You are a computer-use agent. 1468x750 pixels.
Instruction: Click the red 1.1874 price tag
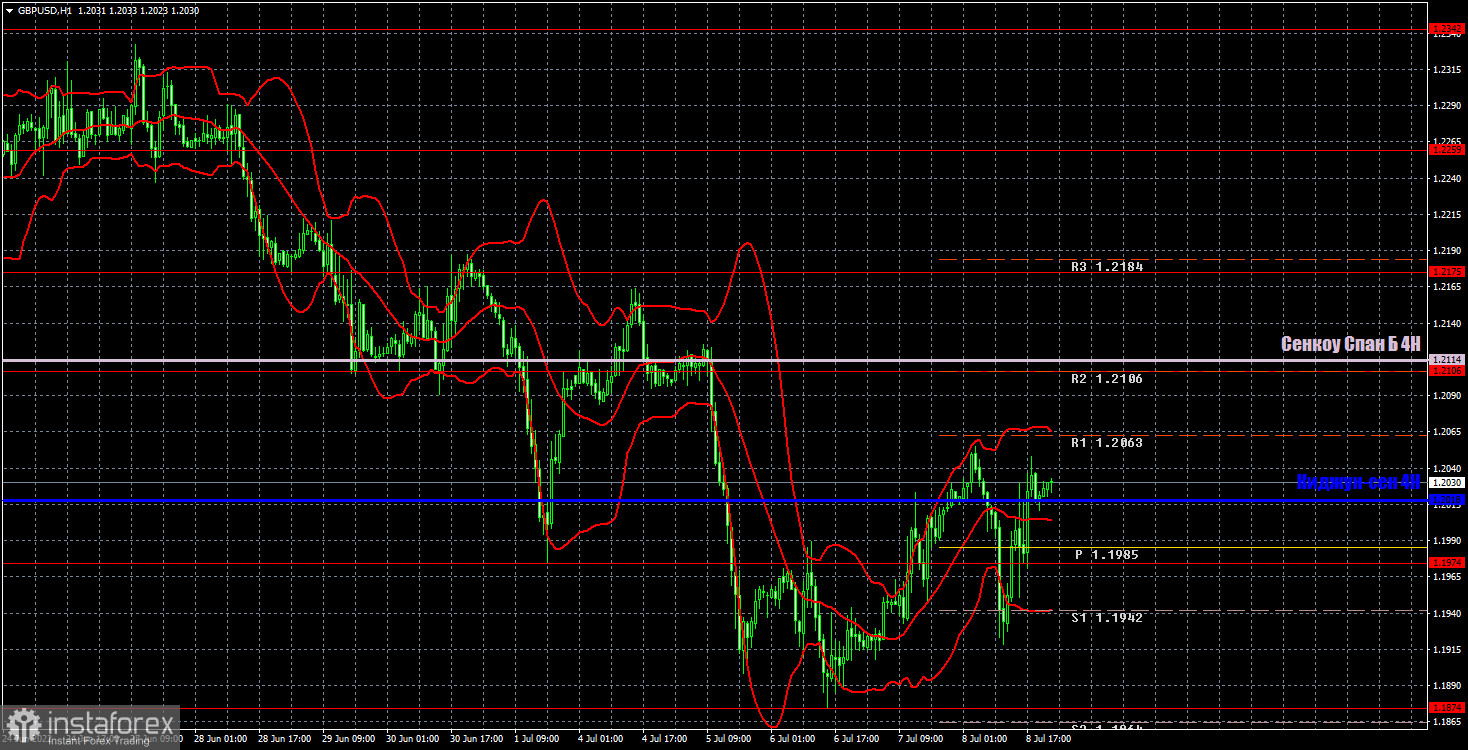(x=1447, y=708)
